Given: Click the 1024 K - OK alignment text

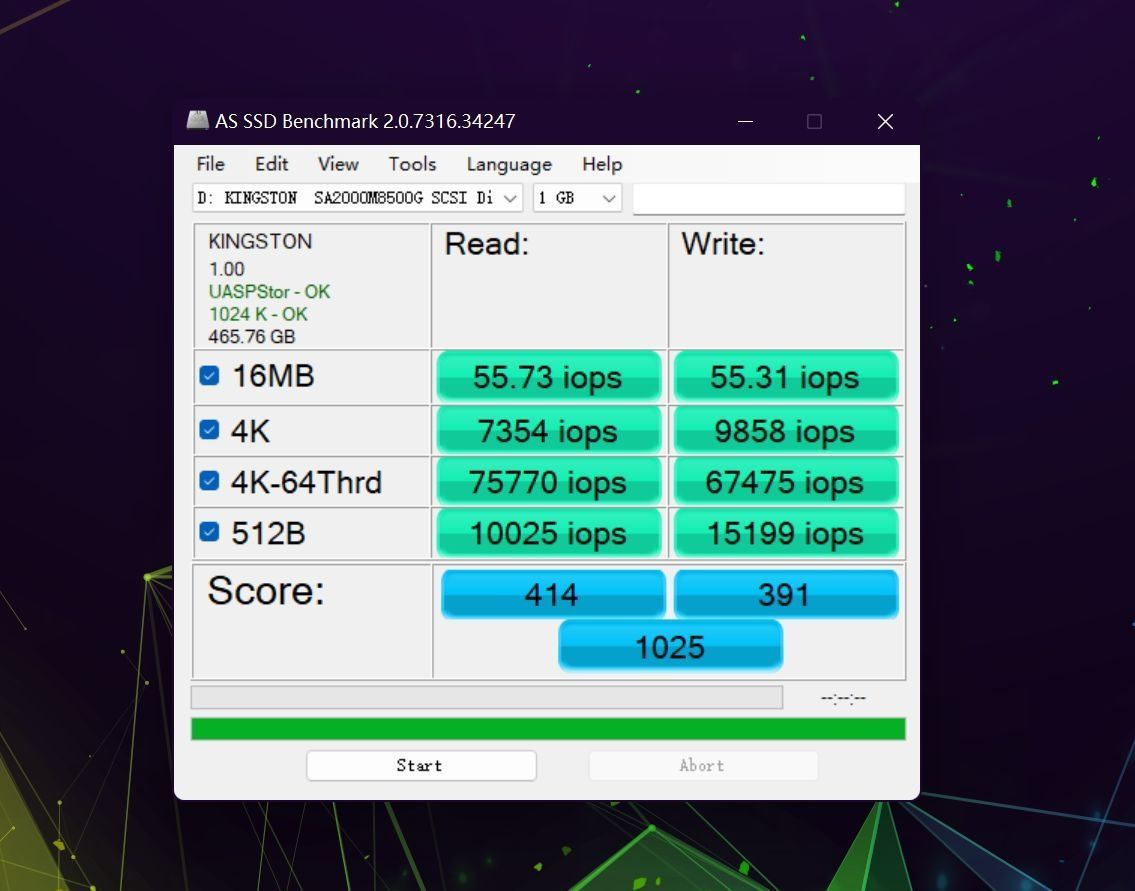Looking at the screenshot, I should tap(258, 314).
